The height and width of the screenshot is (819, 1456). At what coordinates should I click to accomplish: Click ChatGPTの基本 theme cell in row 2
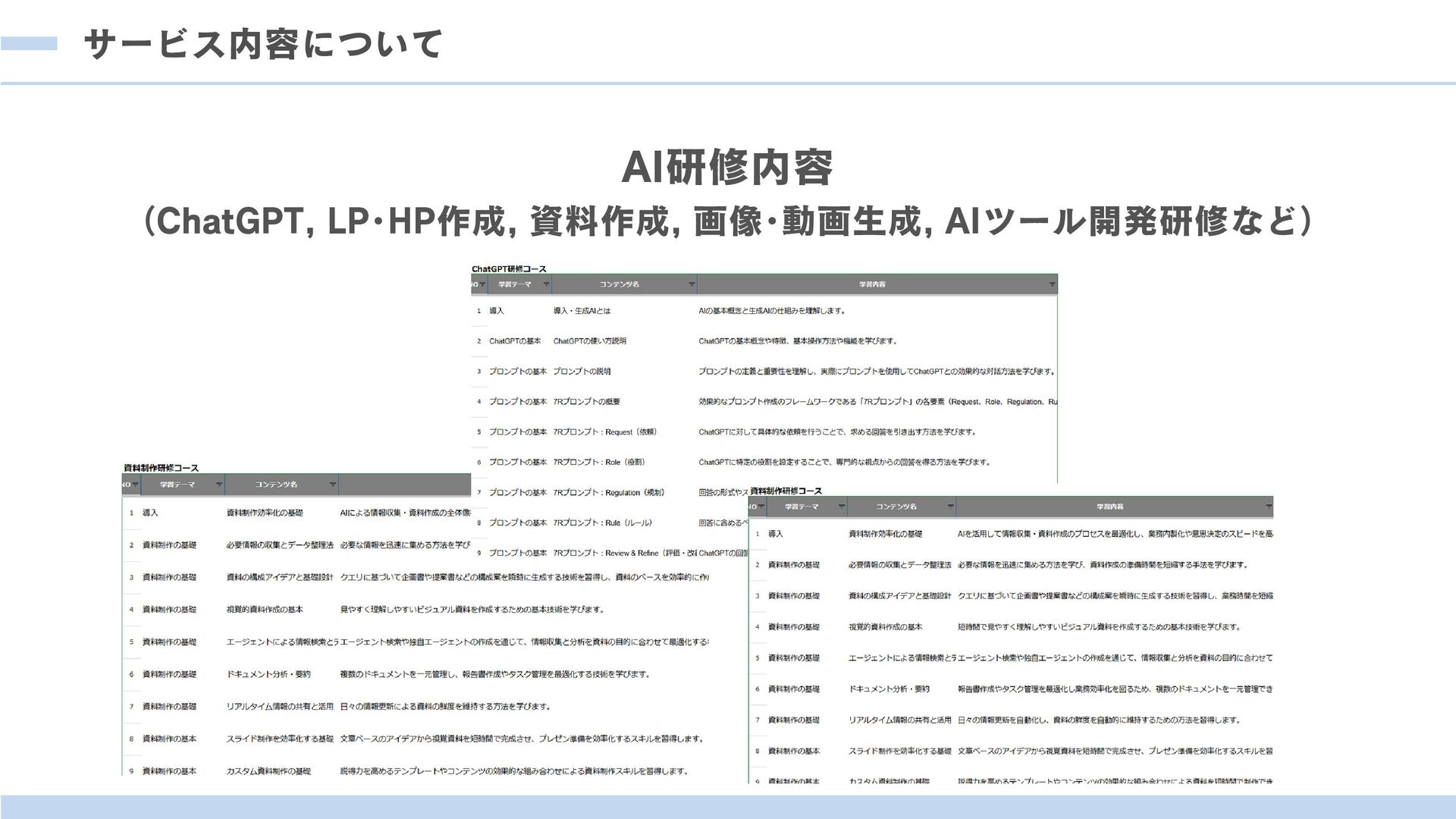tap(515, 341)
